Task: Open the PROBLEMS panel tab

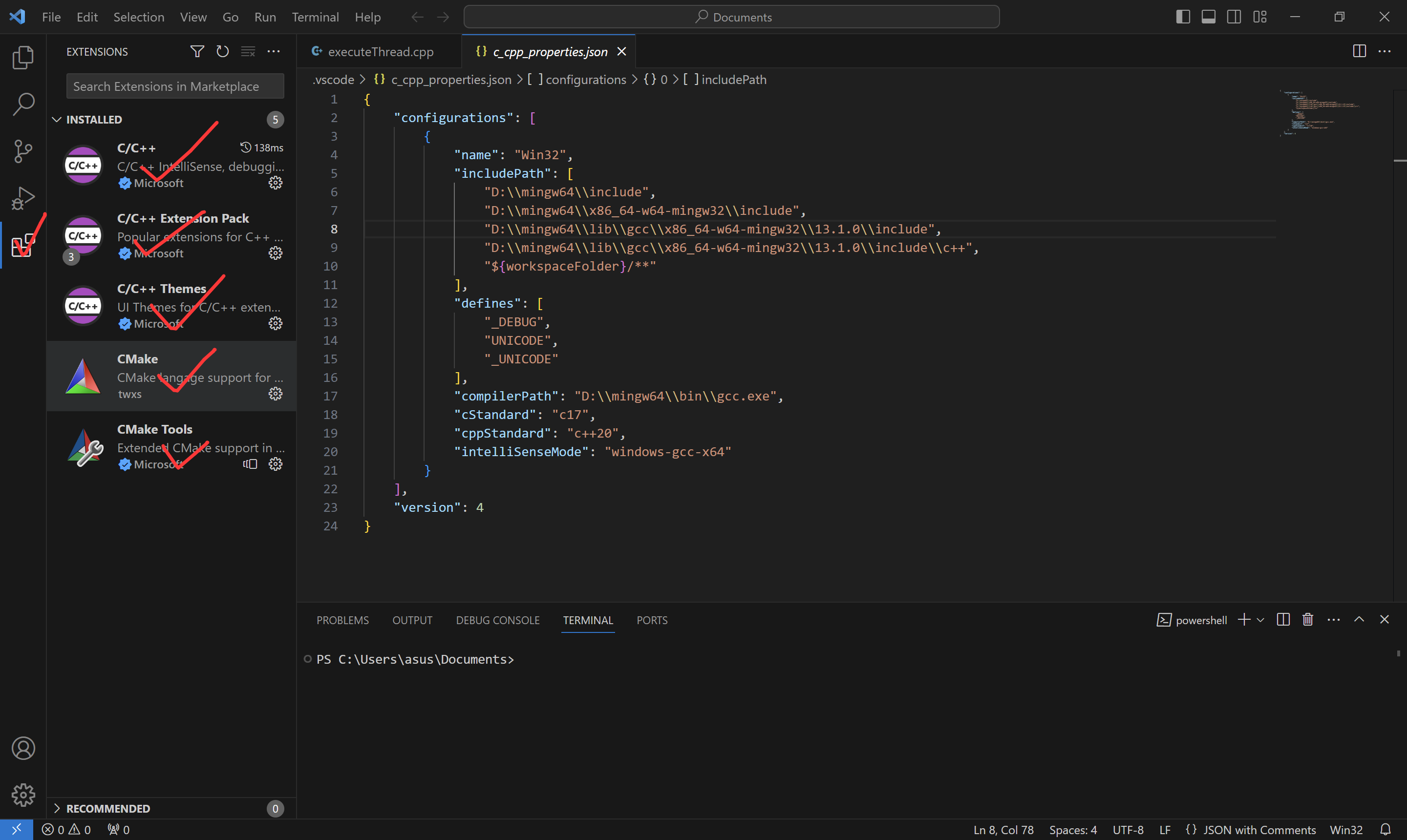Action: point(342,620)
